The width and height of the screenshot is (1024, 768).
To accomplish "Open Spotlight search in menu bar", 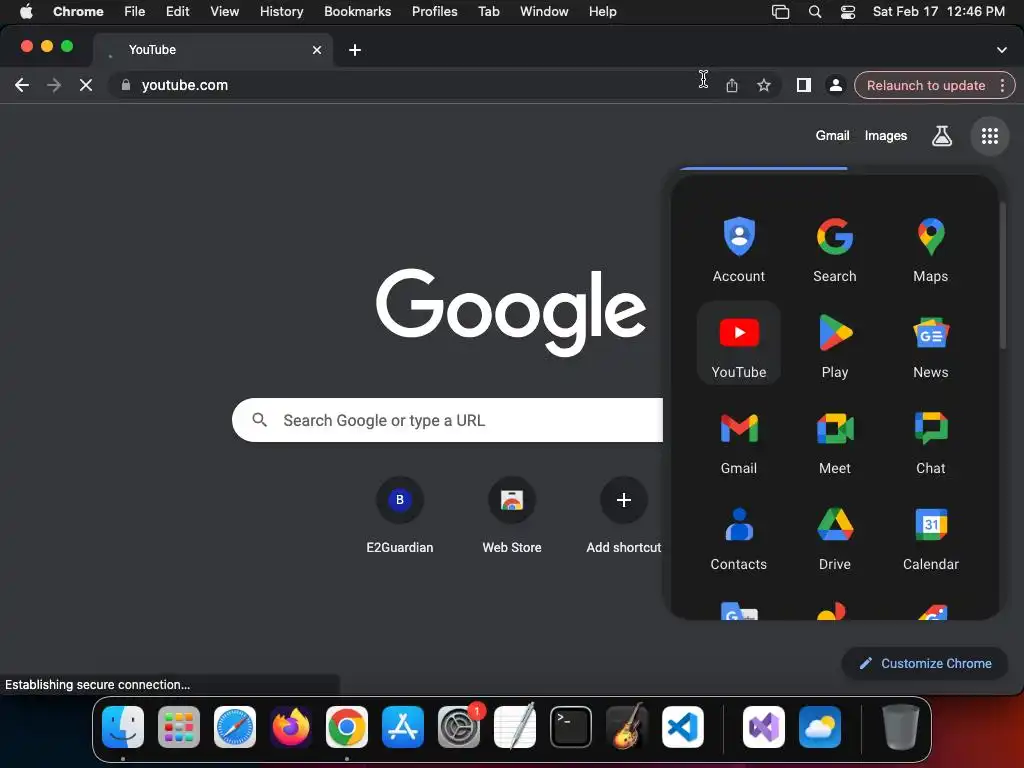I will click(814, 12).
